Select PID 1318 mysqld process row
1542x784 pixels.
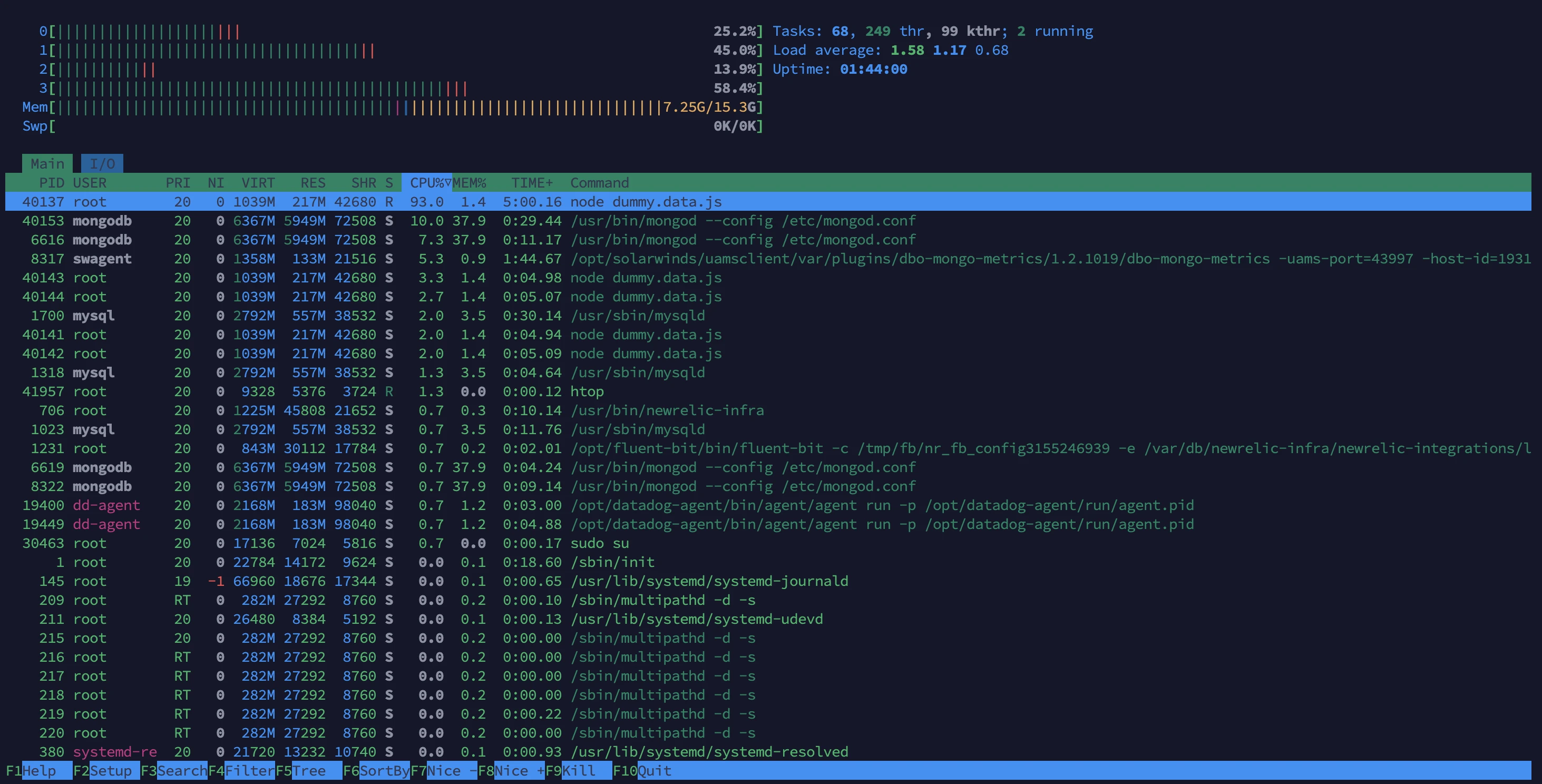tap(768, 373)
